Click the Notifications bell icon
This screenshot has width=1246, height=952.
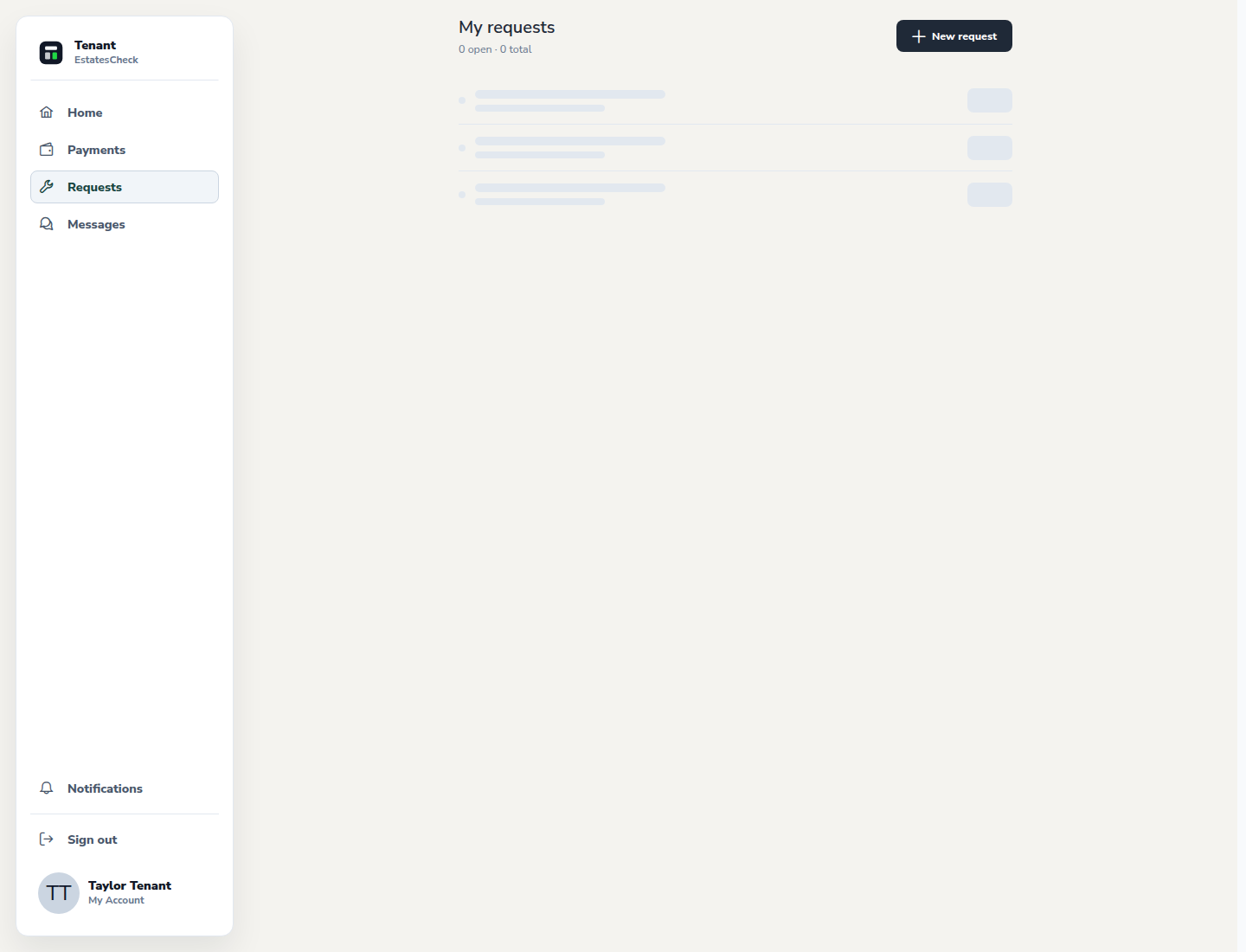[47, 788]
